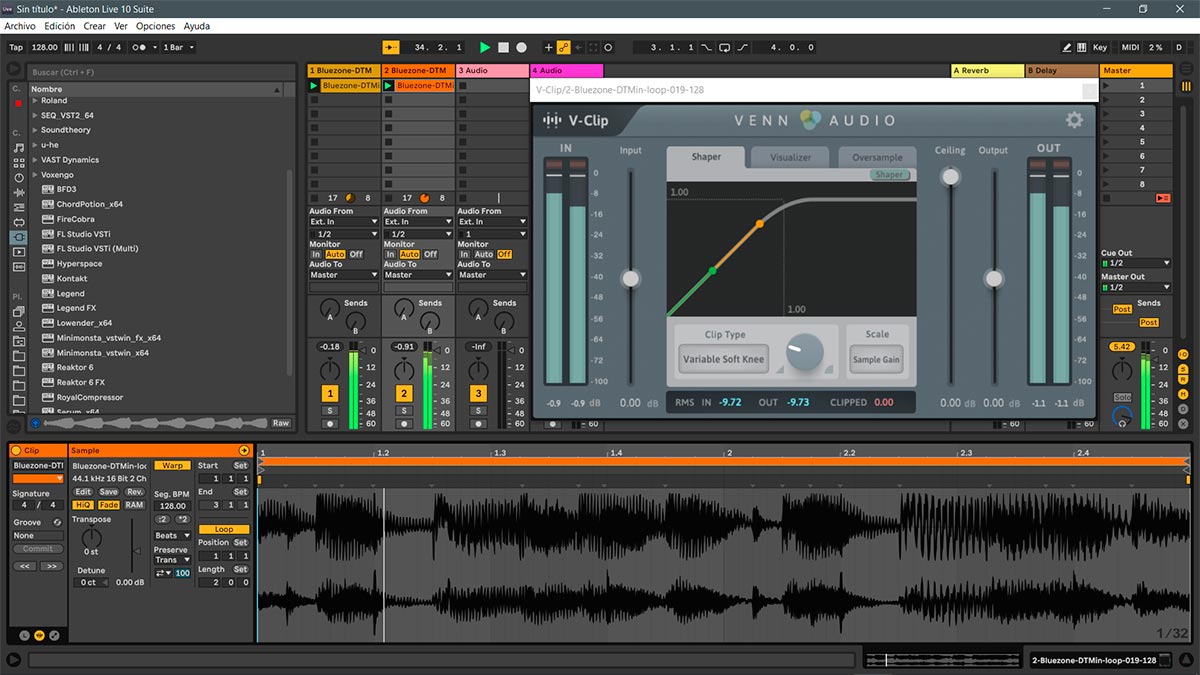Image resolution: width=1200 pixels, height=675 pixels.
Task: Open track 3 Audio To Master dropdown
Action: [x=492, y=275]
